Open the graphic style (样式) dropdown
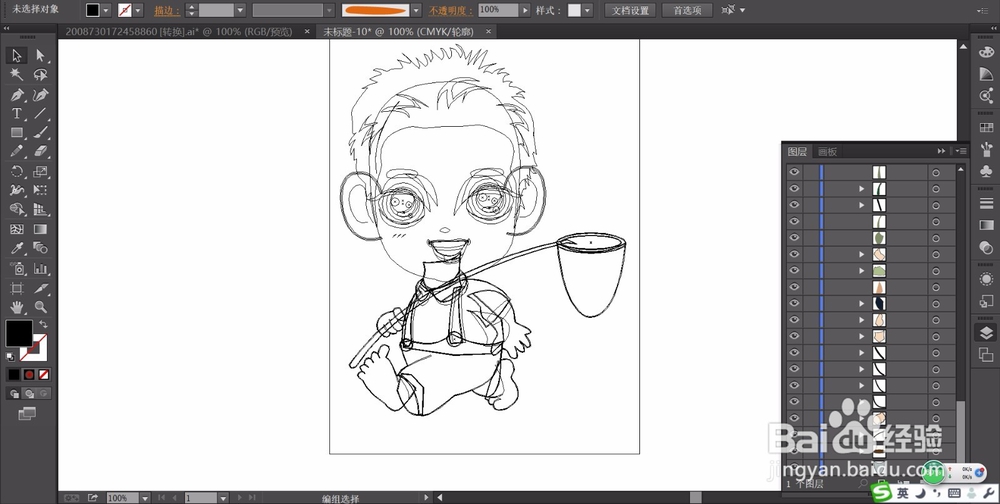Screen dimensions: 1000x504 point(587,10)
